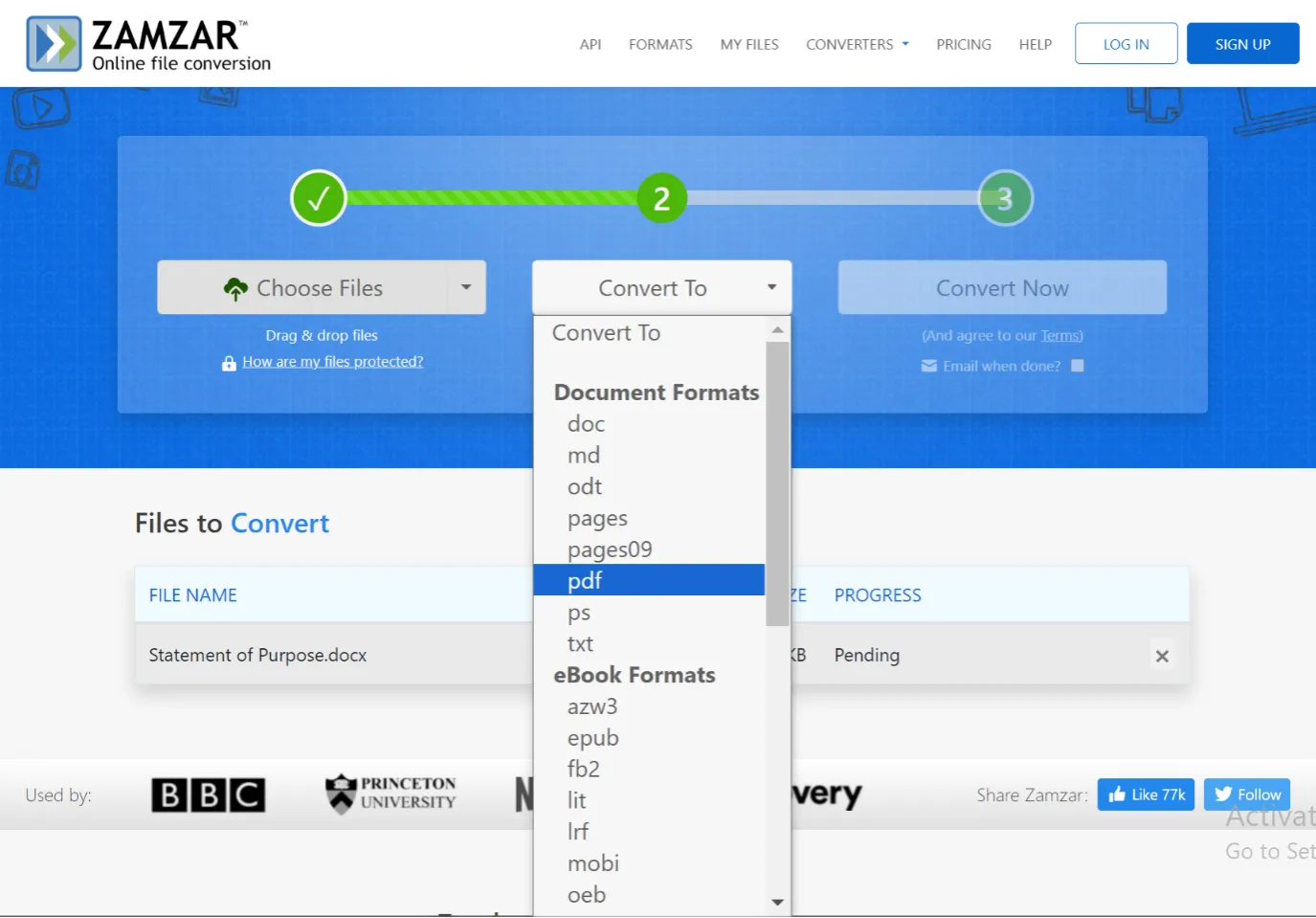Viewport: 1316px width, 918px height.
Task: Click the step 1 completed checkmark circle
Action: point(319,198)
